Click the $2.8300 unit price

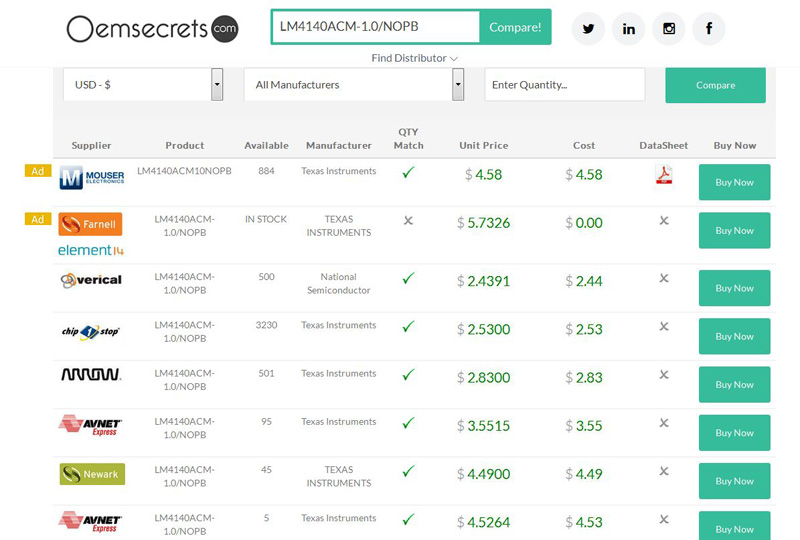pos(483,378)
